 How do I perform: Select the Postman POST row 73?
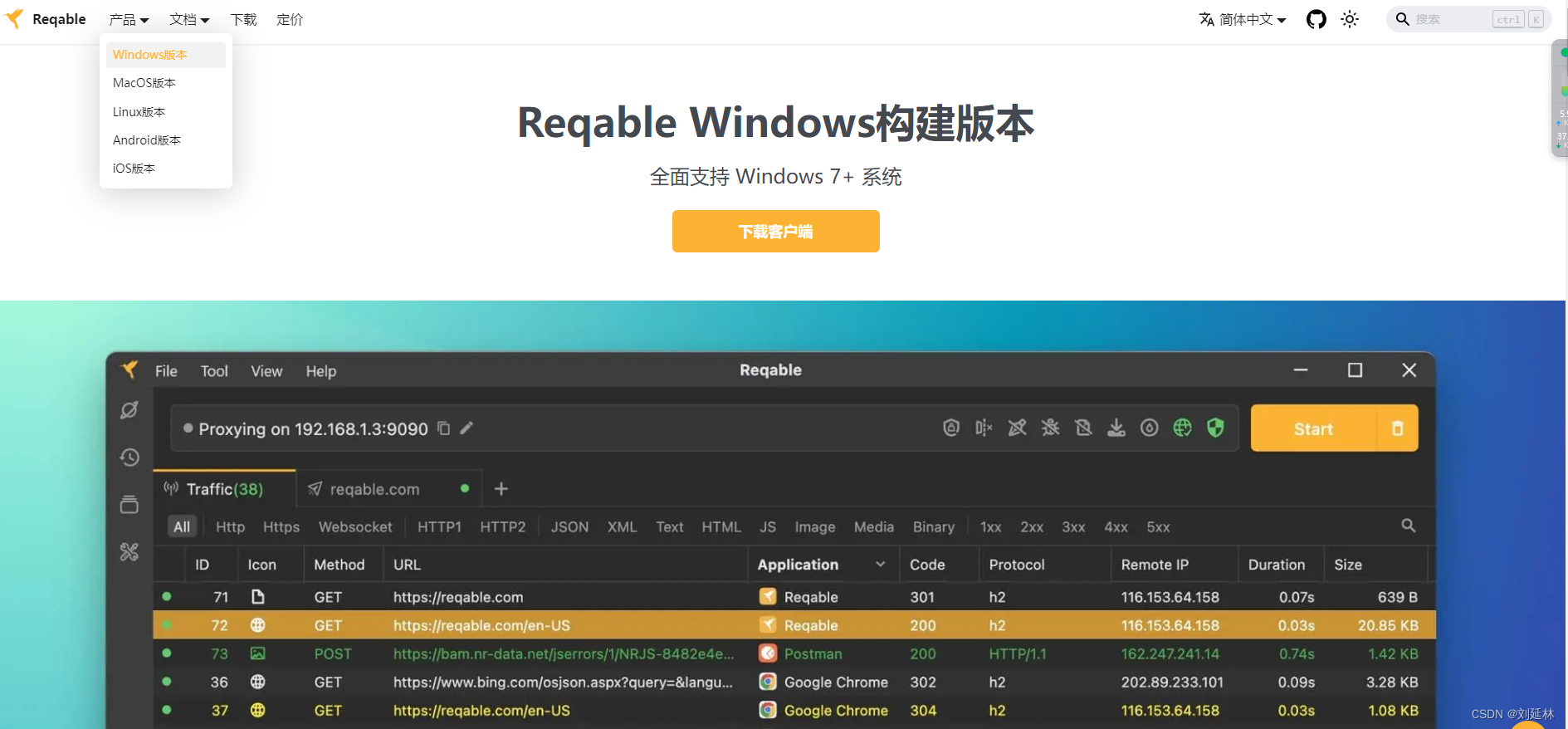pyautogui.click(x=794, y=653)
